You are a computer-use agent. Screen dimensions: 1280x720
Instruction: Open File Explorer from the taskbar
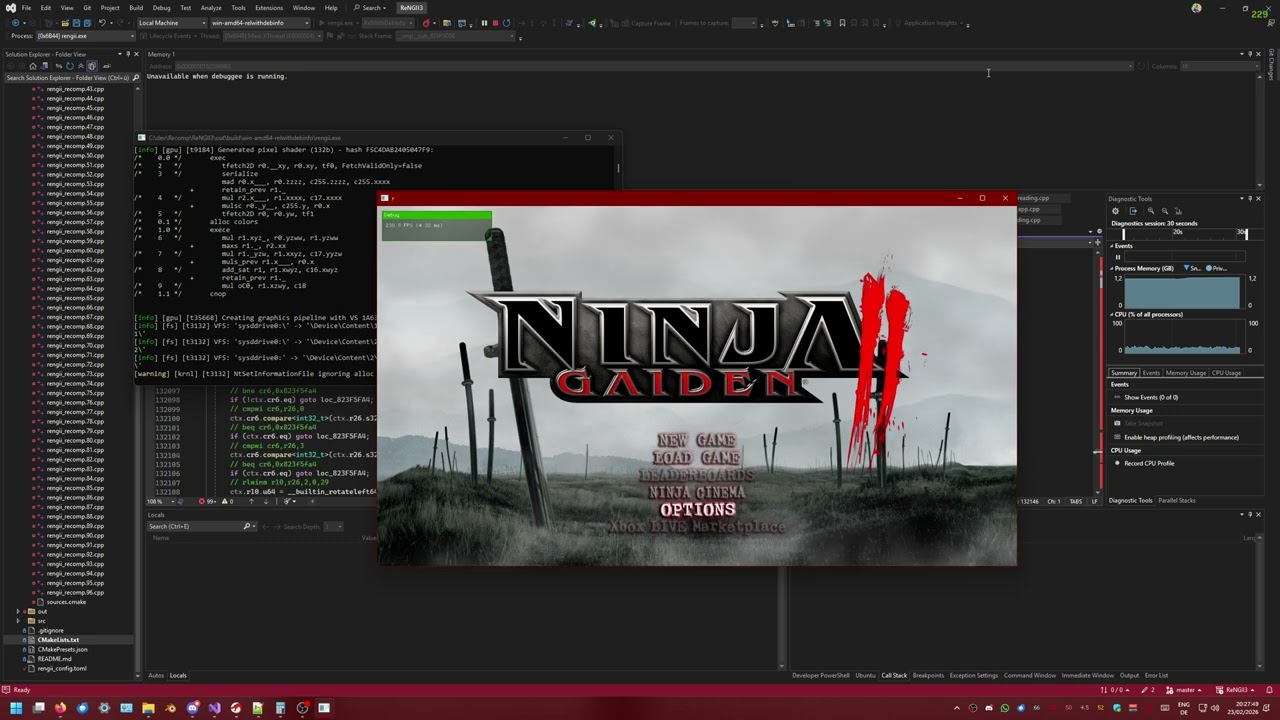coord(148,708)
